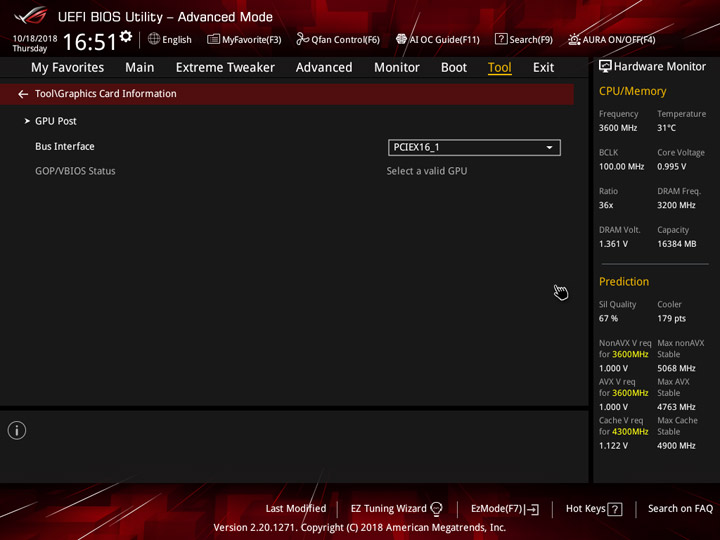Click Sil Quality value 67 %

[x=608, y=319]
